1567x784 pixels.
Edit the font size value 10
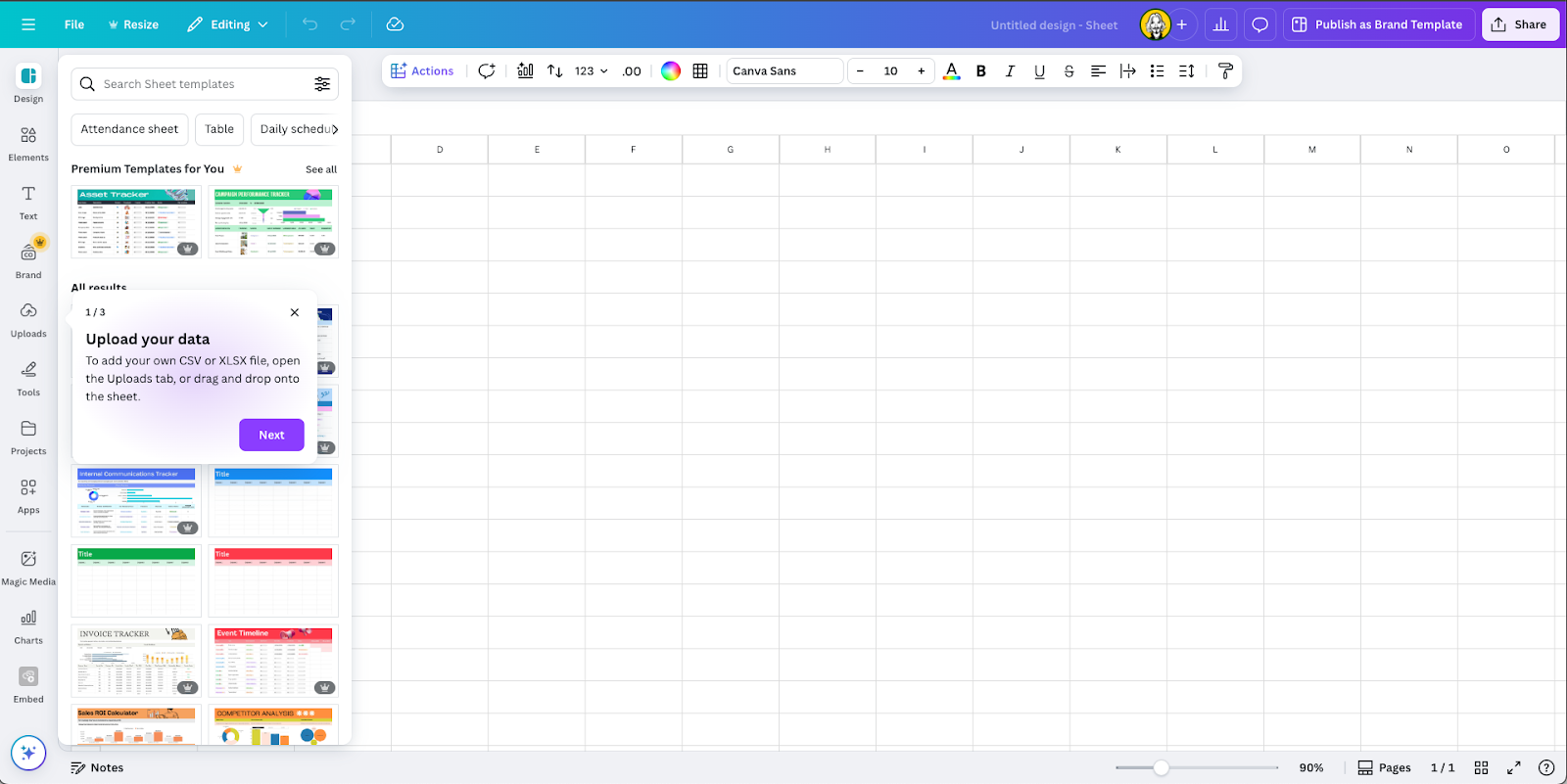tap(890, 71)
